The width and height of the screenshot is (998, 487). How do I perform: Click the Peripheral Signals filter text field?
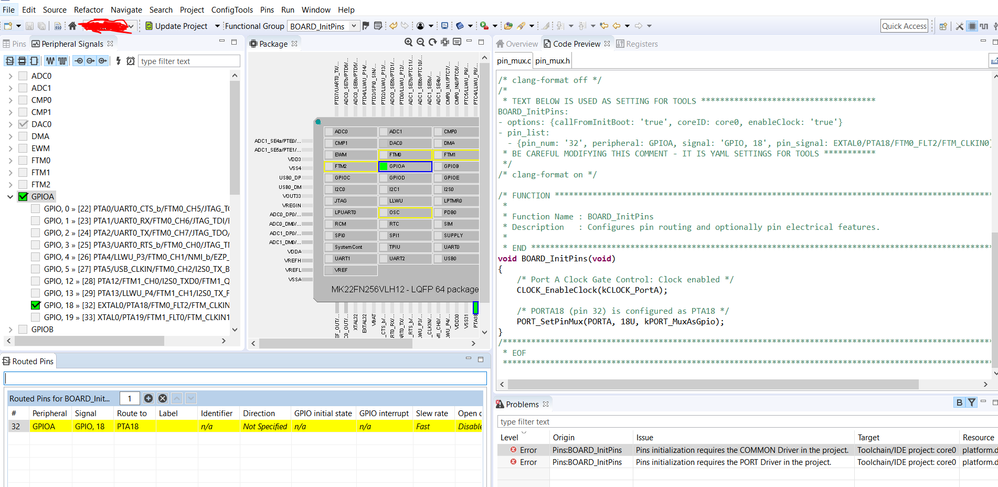tap(189, 61)
